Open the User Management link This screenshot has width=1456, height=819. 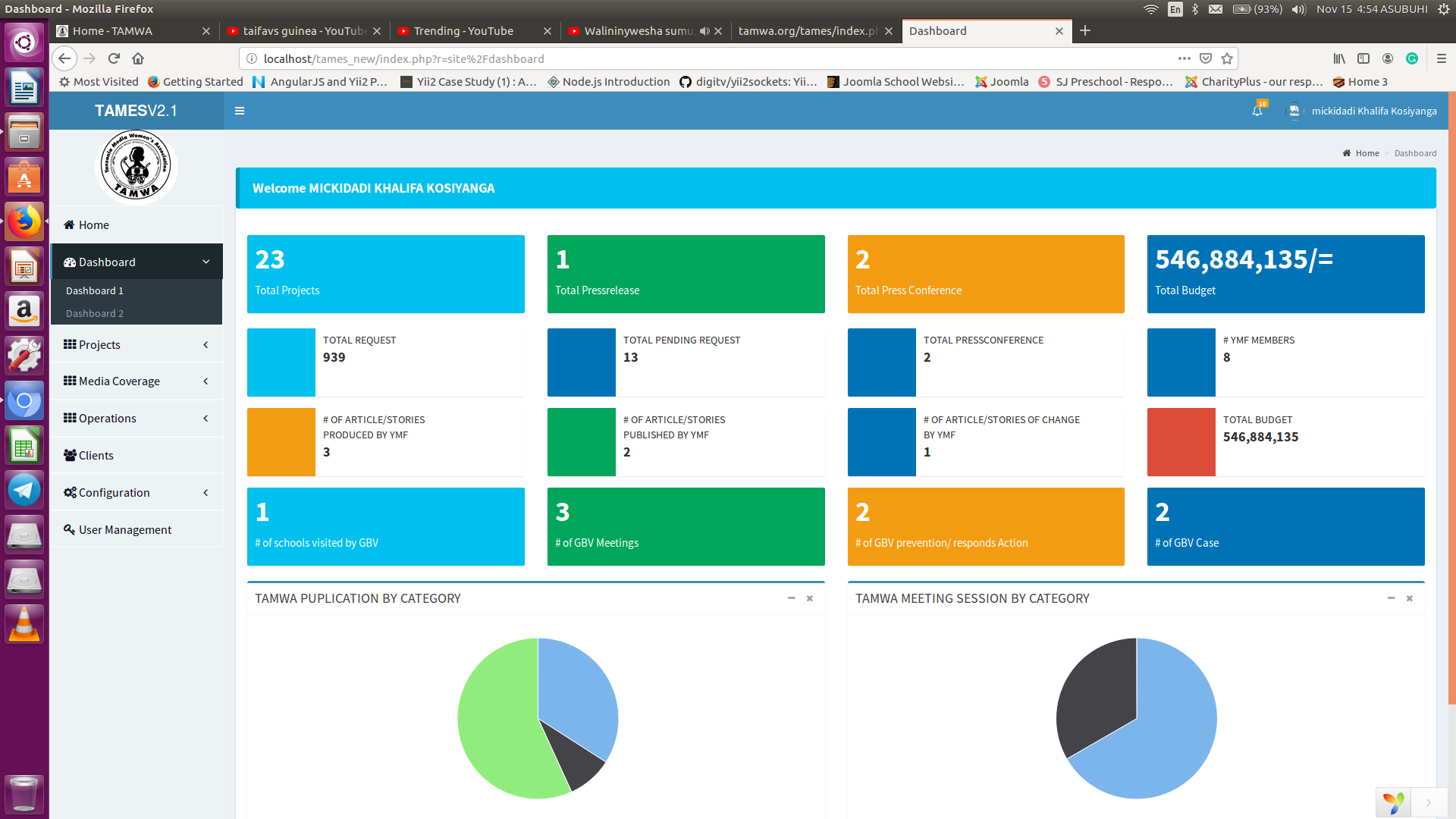pos(125,529)
